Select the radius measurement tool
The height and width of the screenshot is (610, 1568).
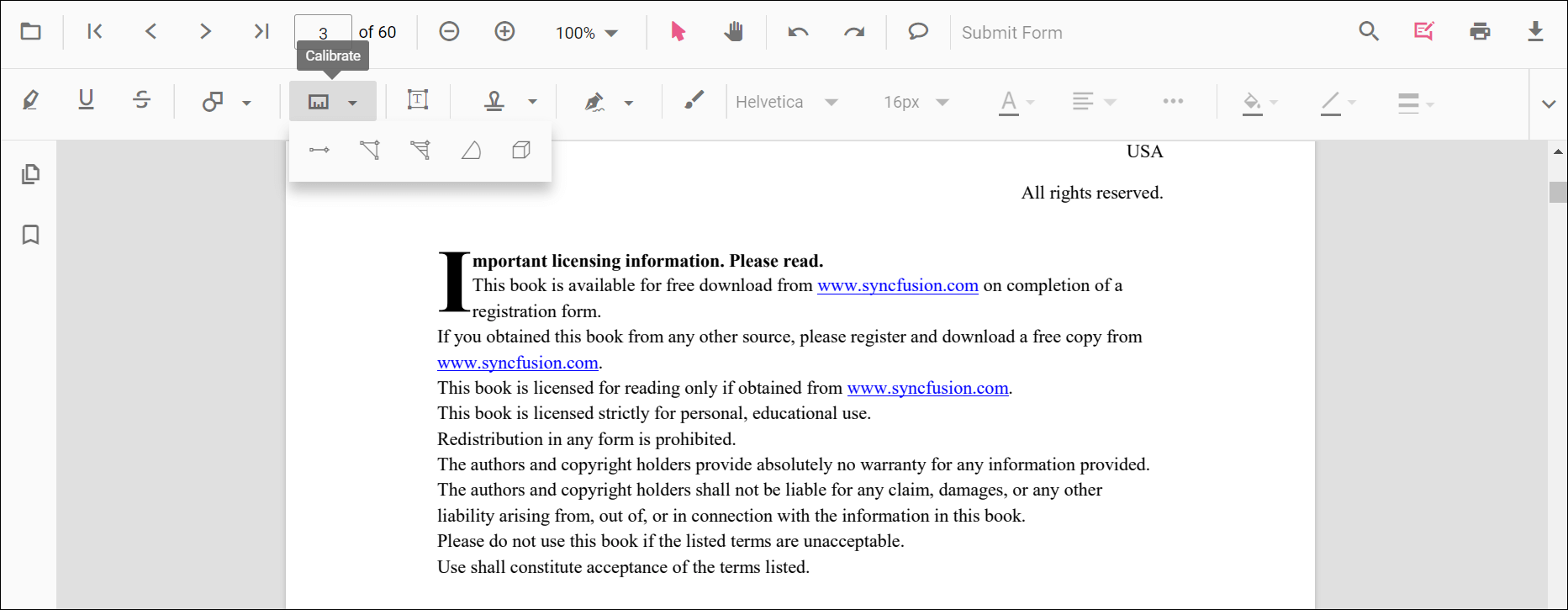[471, 151]
